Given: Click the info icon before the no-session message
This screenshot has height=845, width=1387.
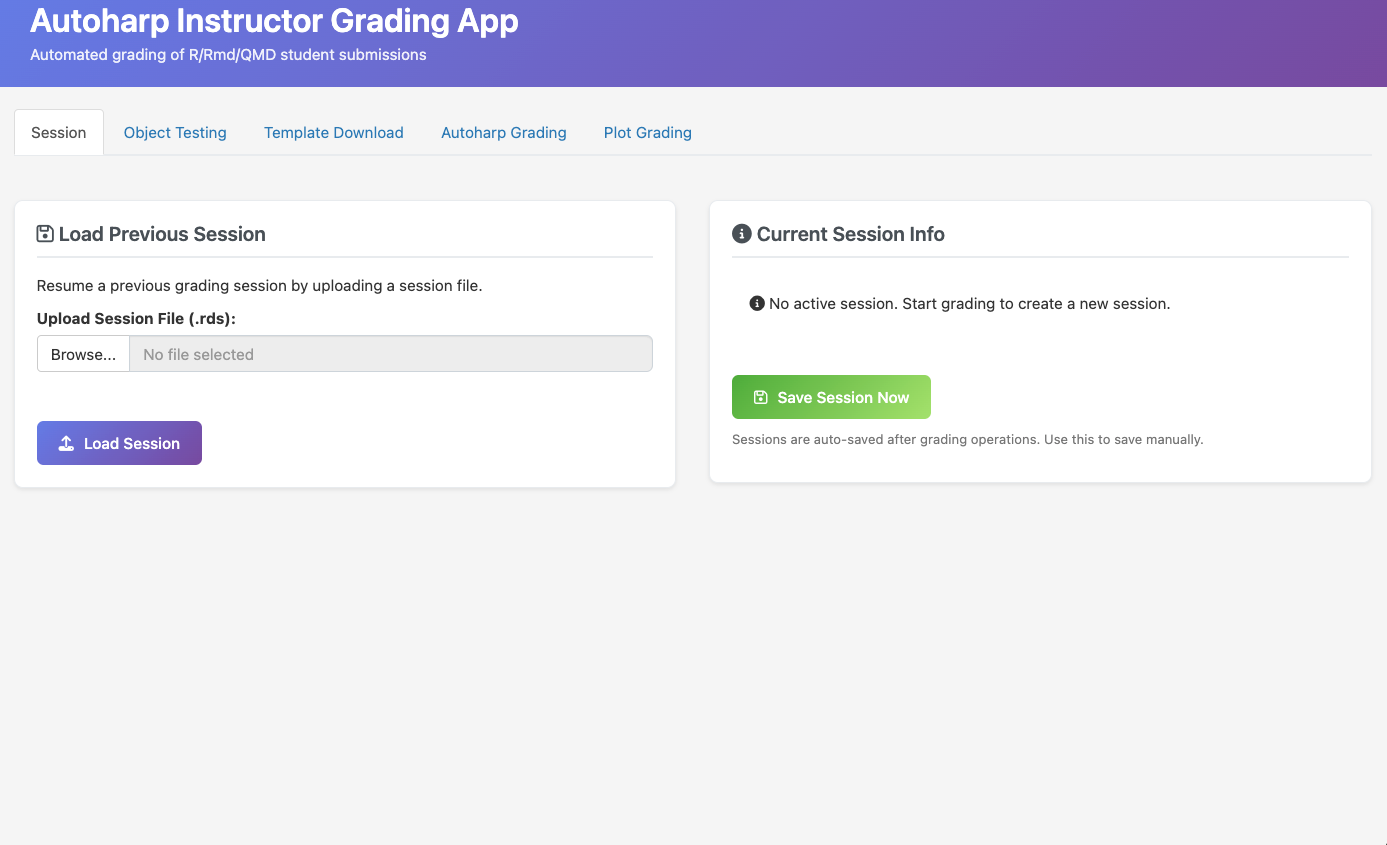Looking at the screenshot, I should tap(757, 303).
